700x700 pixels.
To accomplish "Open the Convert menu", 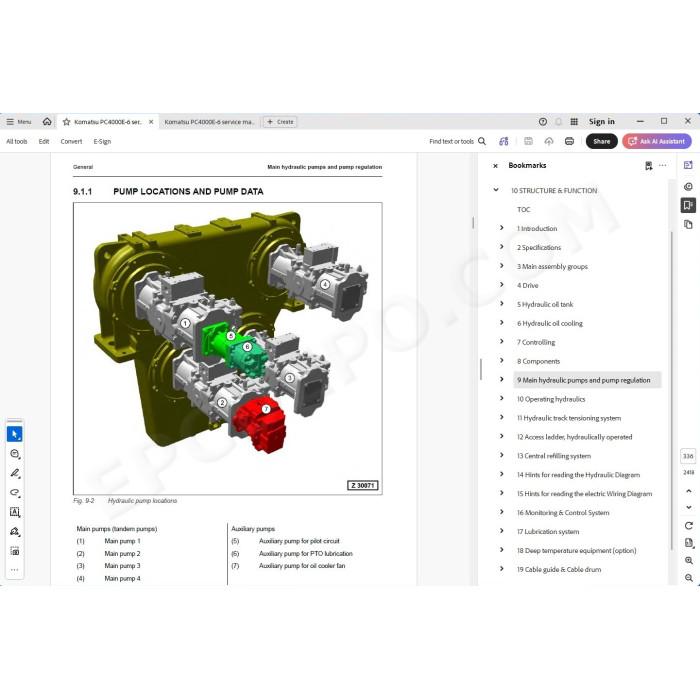I will tap(71, 141).
